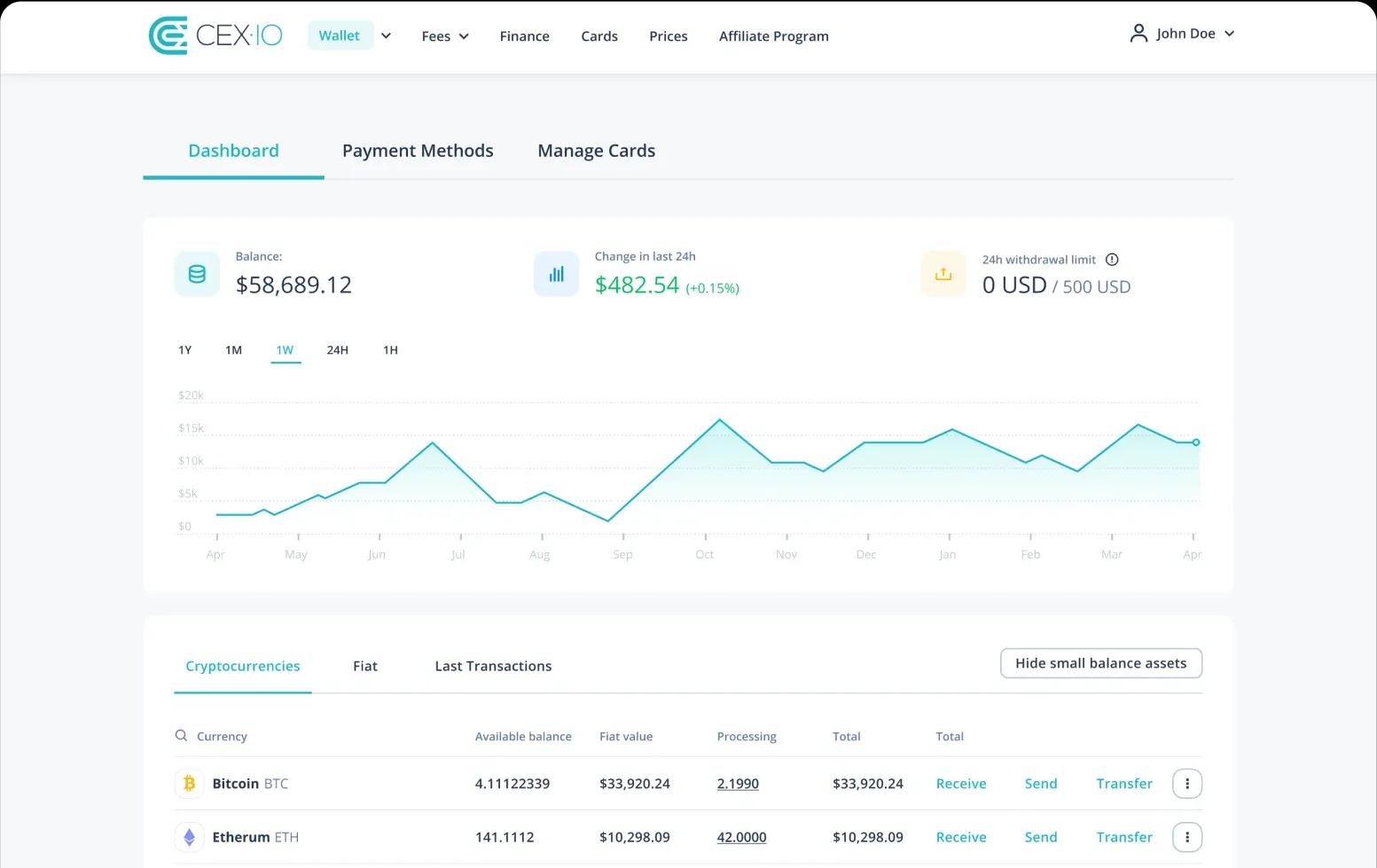1377x868 pixels.
Task: Click Transfer for Etherum
Action: coord(1124,837)
